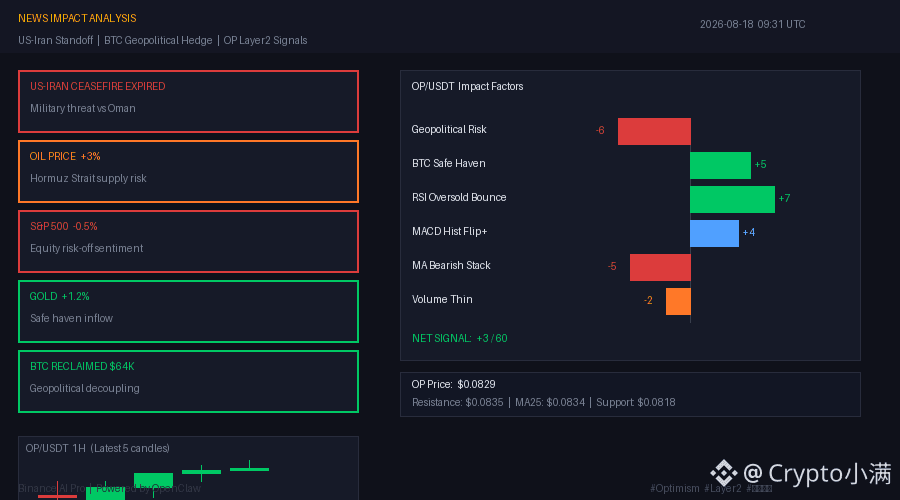Click the NET SIGNAL +3/60 text
This screenshot has height=500, width=900.
(x=460, y=339)
